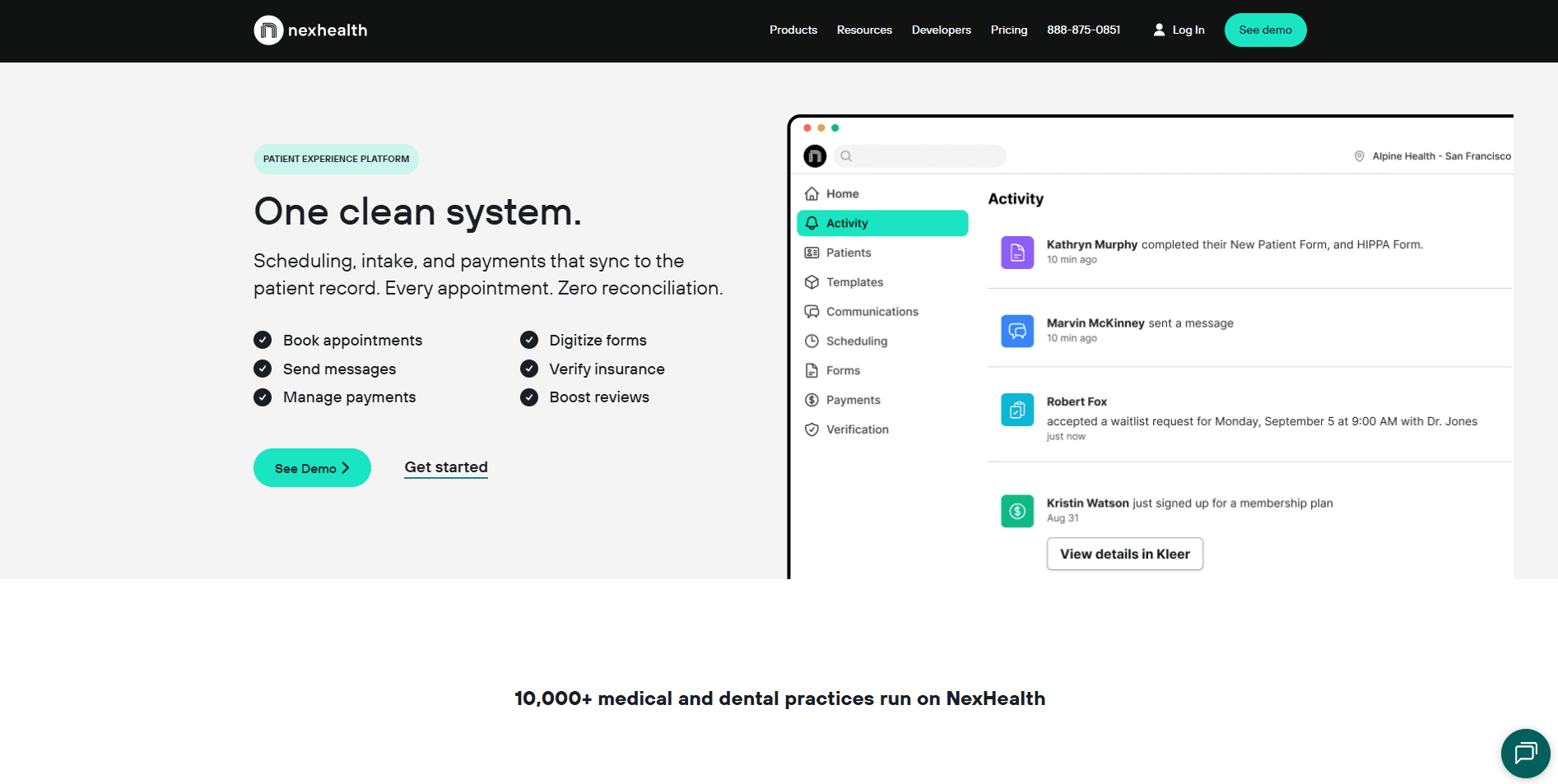Screen dimensions: 1558x784
Task: Click the Home label in sidebar
Action: [843, 193]
